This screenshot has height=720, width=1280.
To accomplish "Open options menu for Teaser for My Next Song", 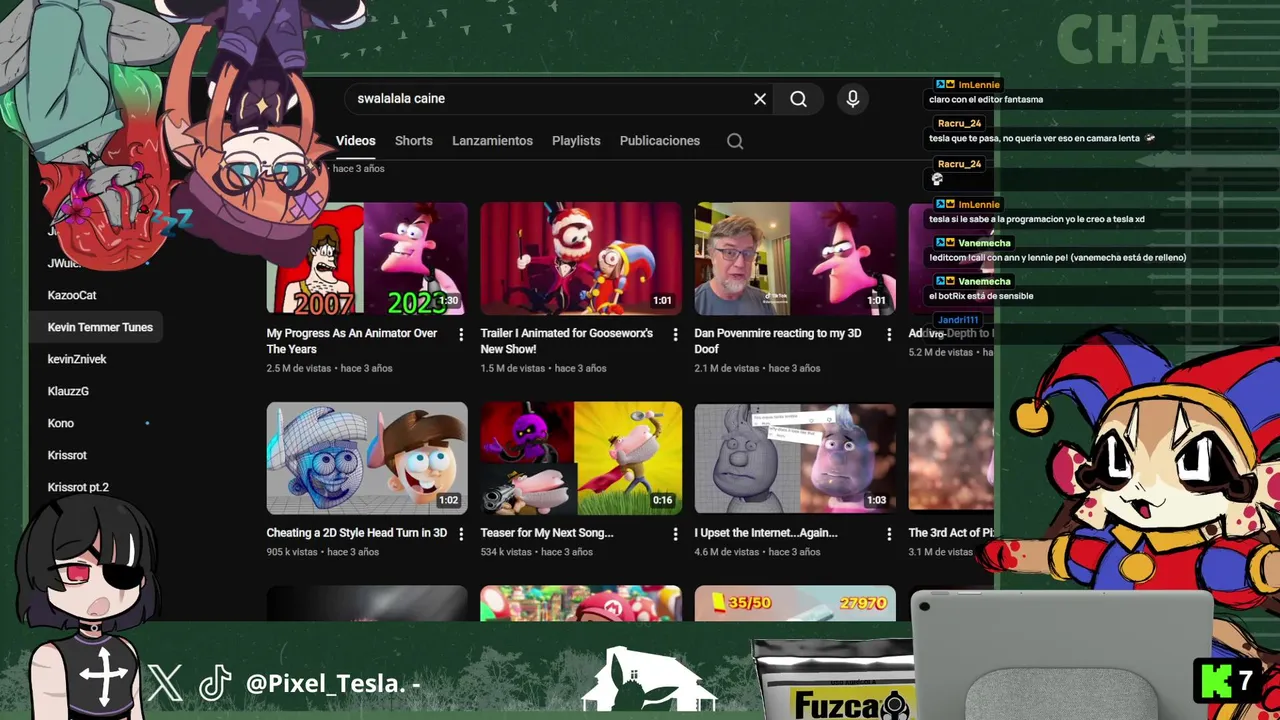I will click(x=675, y=535).
